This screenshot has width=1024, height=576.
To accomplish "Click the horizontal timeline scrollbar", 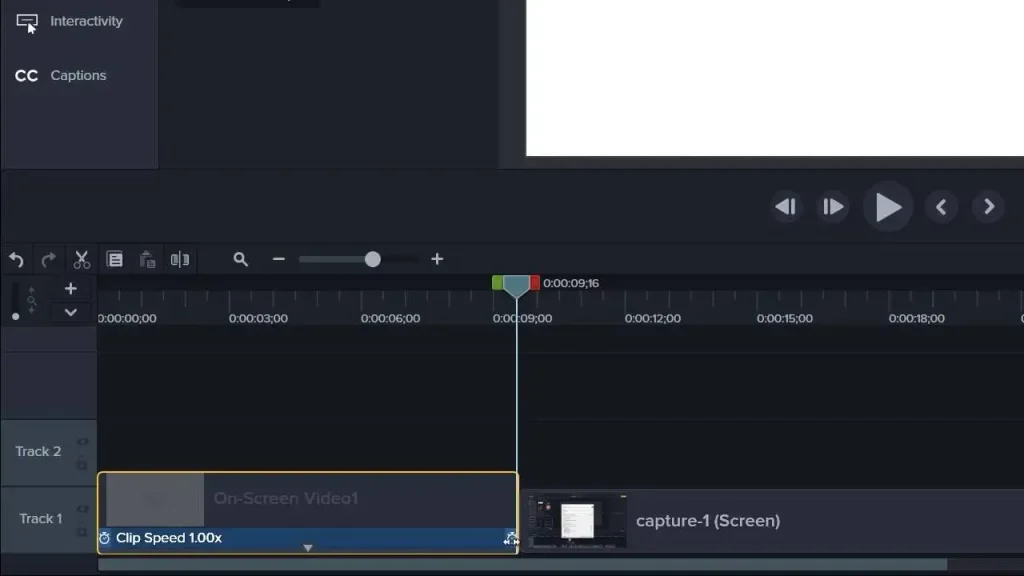I will tap(522, 565).
